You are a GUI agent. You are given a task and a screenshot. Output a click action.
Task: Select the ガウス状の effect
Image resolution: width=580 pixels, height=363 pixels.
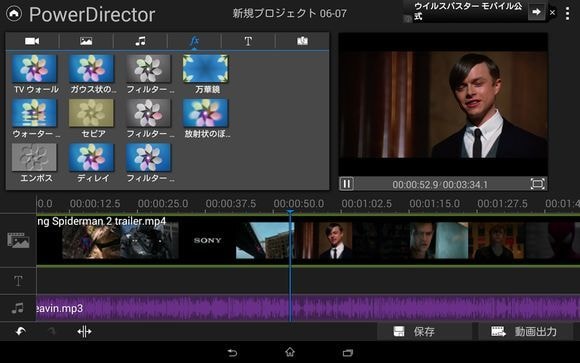click(x=92, y=74)
